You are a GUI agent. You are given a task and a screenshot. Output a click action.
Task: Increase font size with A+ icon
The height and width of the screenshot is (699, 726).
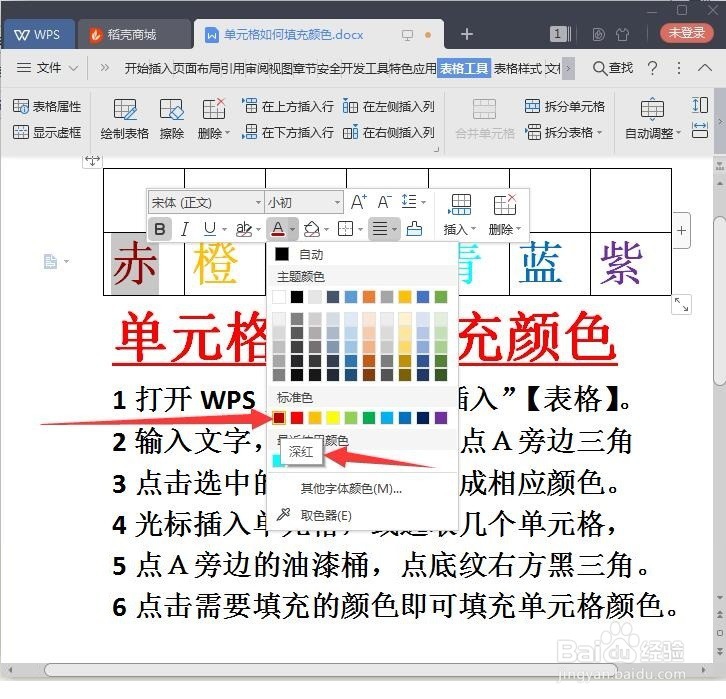(x=359, y=202)
